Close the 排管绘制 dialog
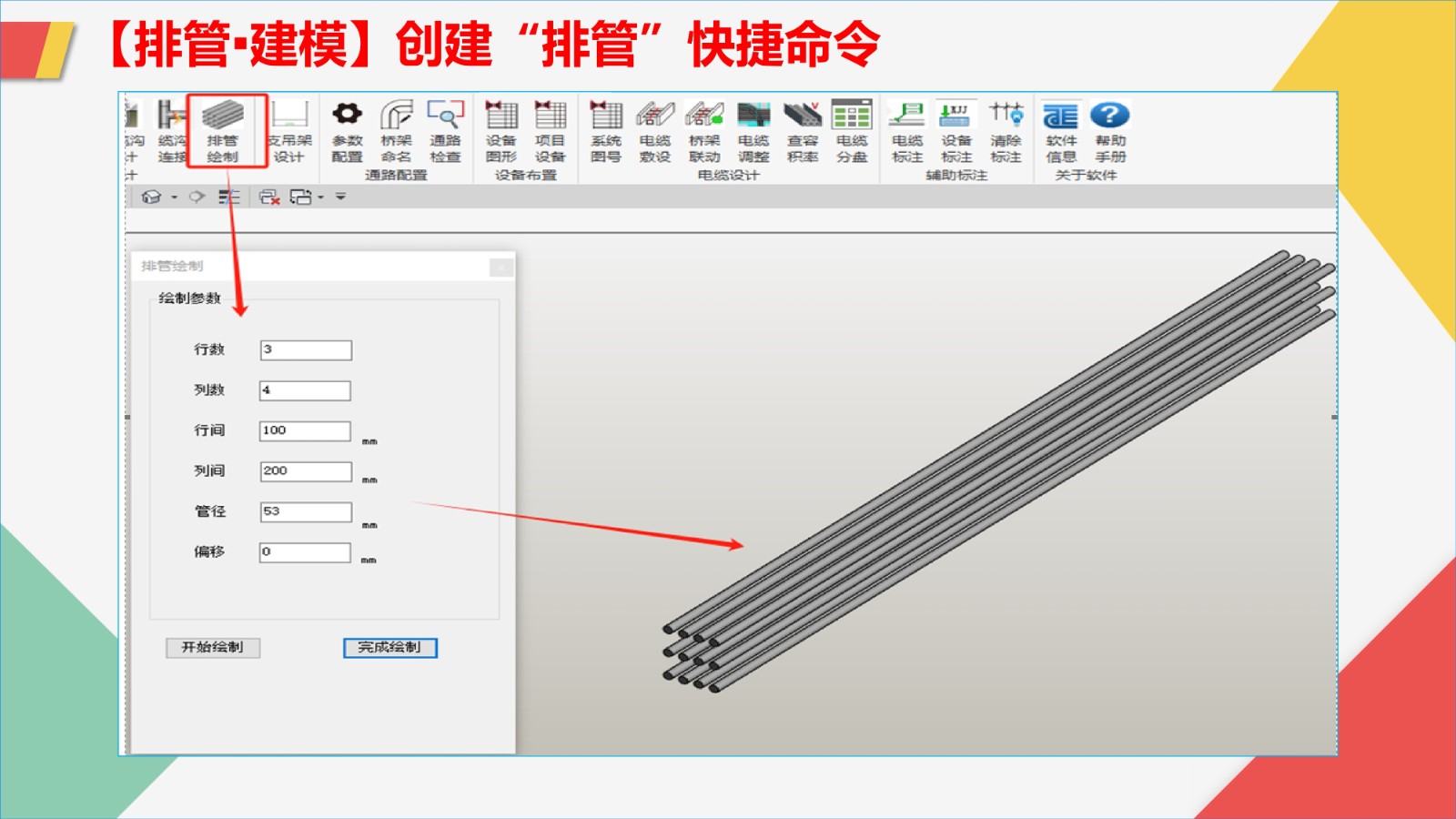The height and width of the screenshot is (819, 1456). (500, 267)
